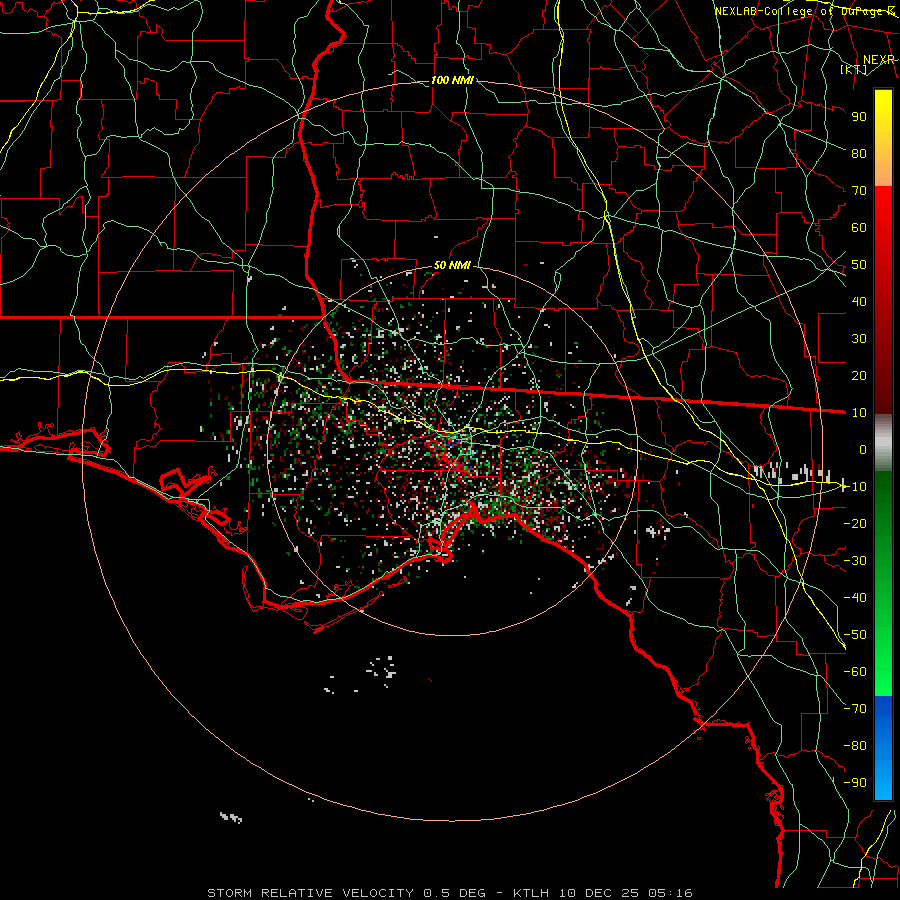The width and height of the screenshot is (900, 900).
Task: Click the -60 value on velocity scale
Action: pos(855,672)
